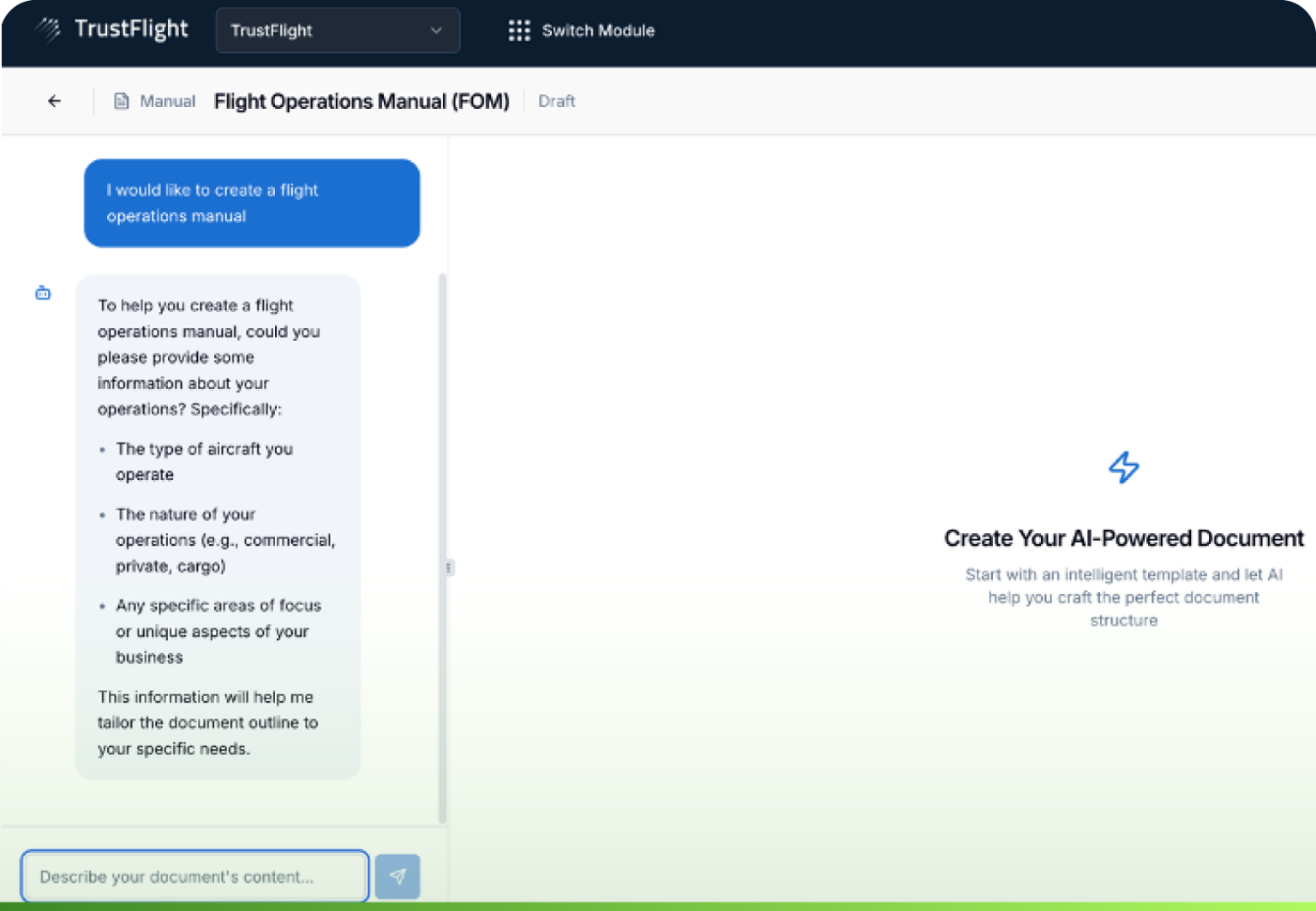Select the Draft status label
Viewport: 1316px width, 911px height.
click(x=556, y=100)
